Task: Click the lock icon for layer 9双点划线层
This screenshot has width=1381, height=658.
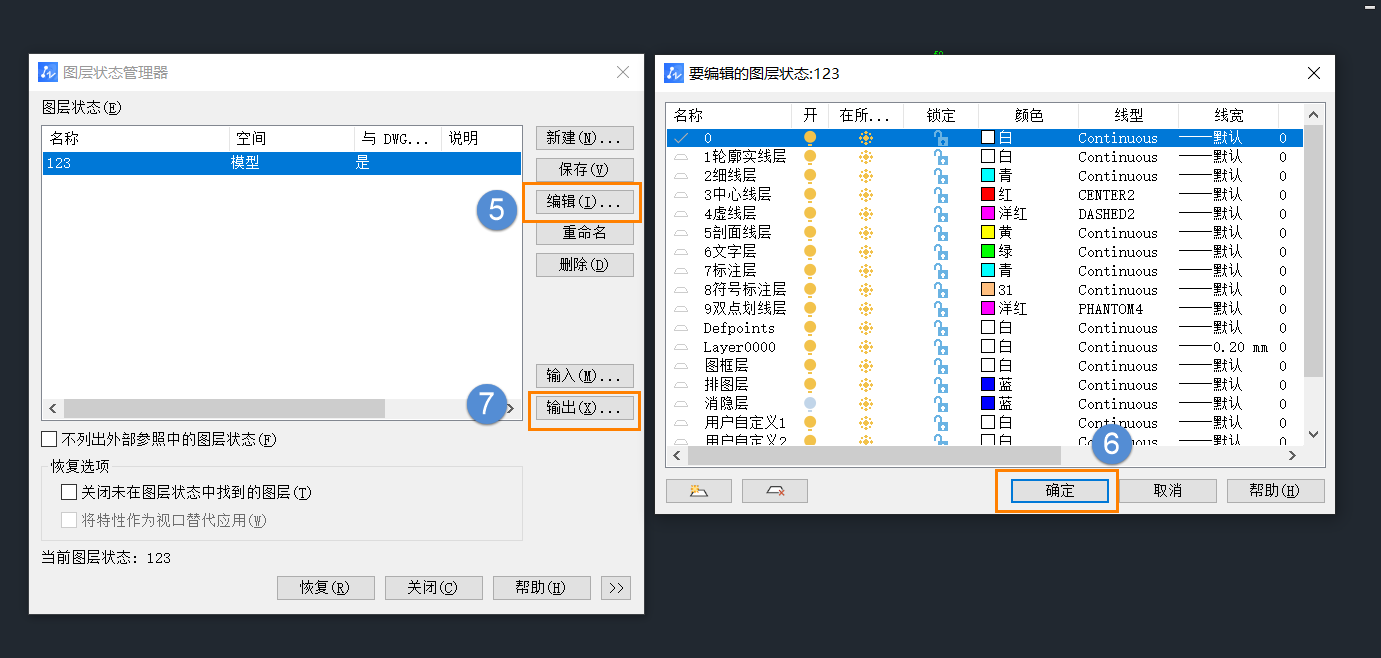Action: 941,309
